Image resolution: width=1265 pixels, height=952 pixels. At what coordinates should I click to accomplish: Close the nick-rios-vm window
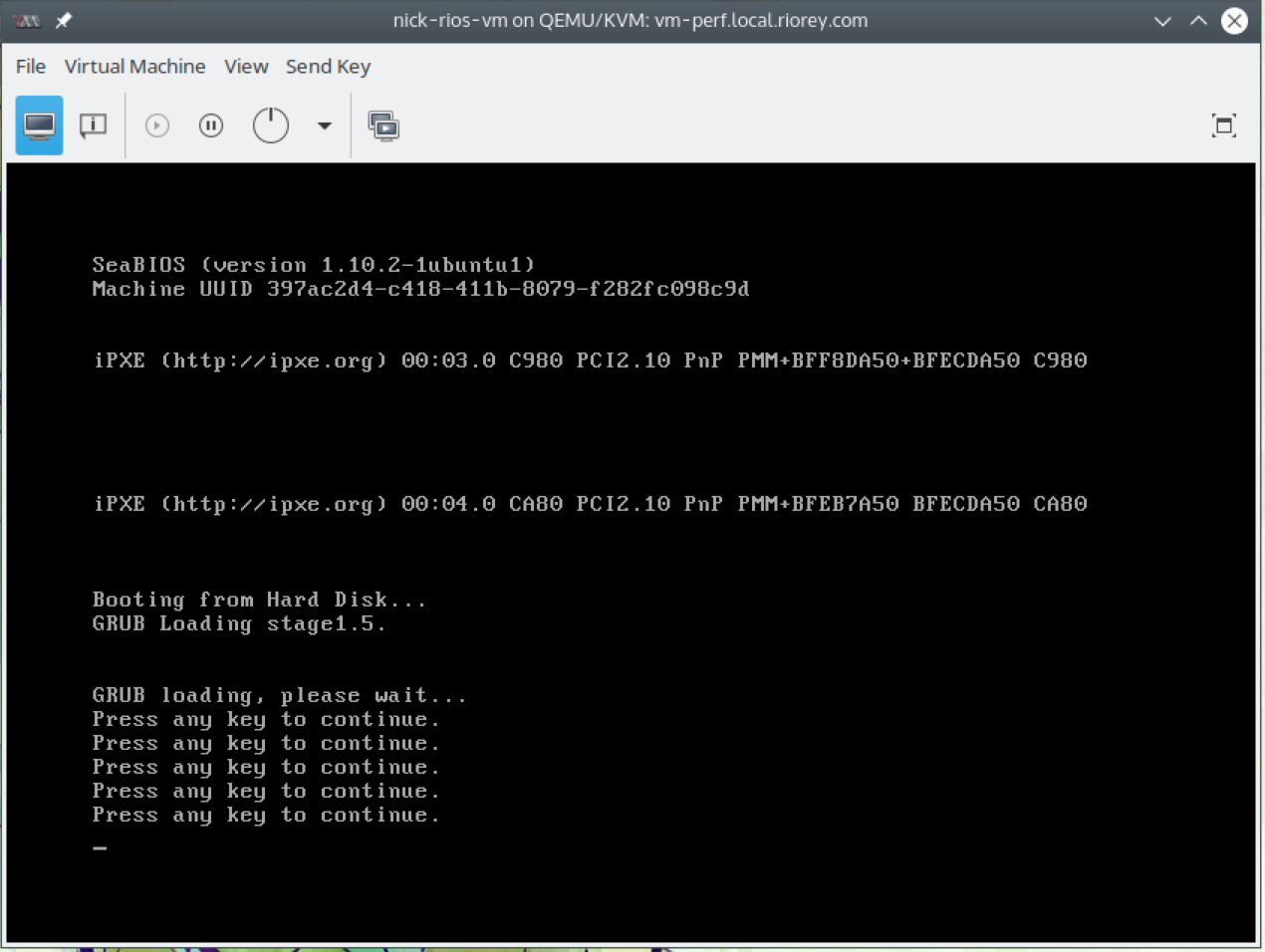click(x=1234, y=21)
